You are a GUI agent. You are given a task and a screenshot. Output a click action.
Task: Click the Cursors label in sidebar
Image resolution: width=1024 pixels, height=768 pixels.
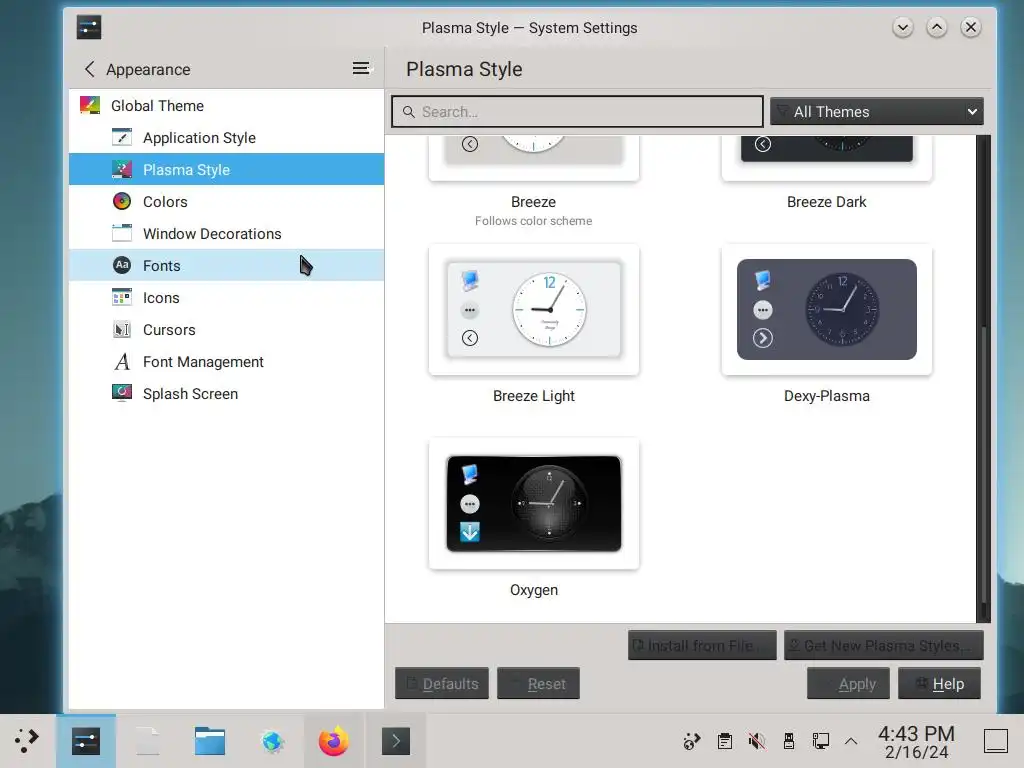coord(169,330)
